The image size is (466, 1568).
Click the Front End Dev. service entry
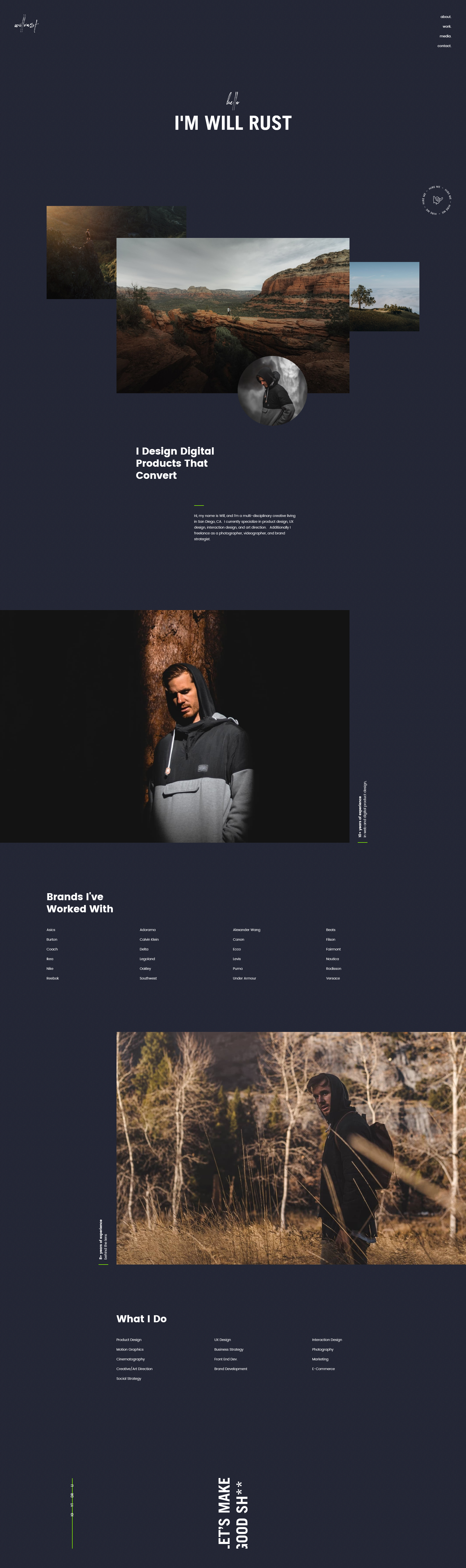(x=225, y=1359)
